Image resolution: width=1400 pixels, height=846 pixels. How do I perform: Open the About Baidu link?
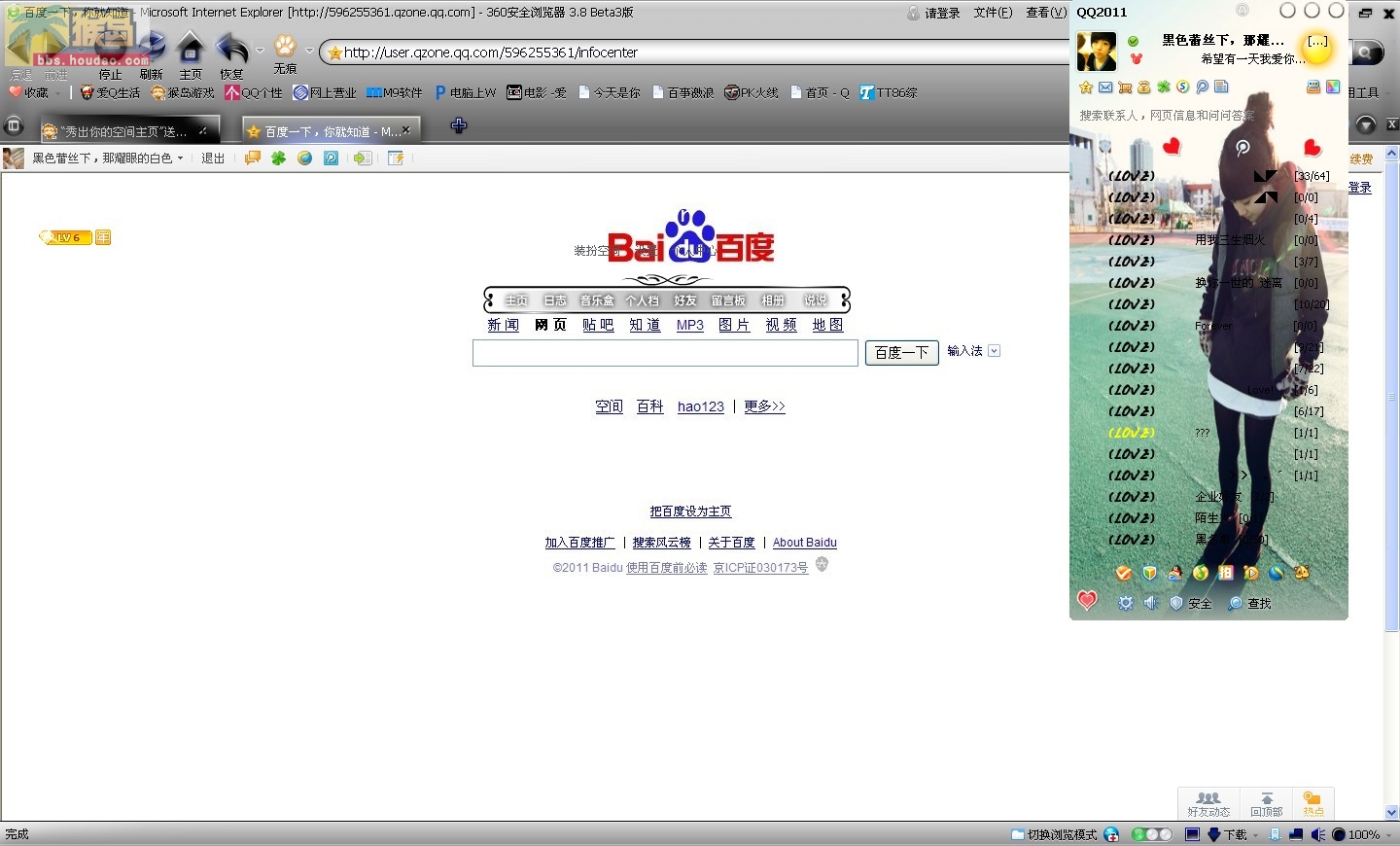805,543
